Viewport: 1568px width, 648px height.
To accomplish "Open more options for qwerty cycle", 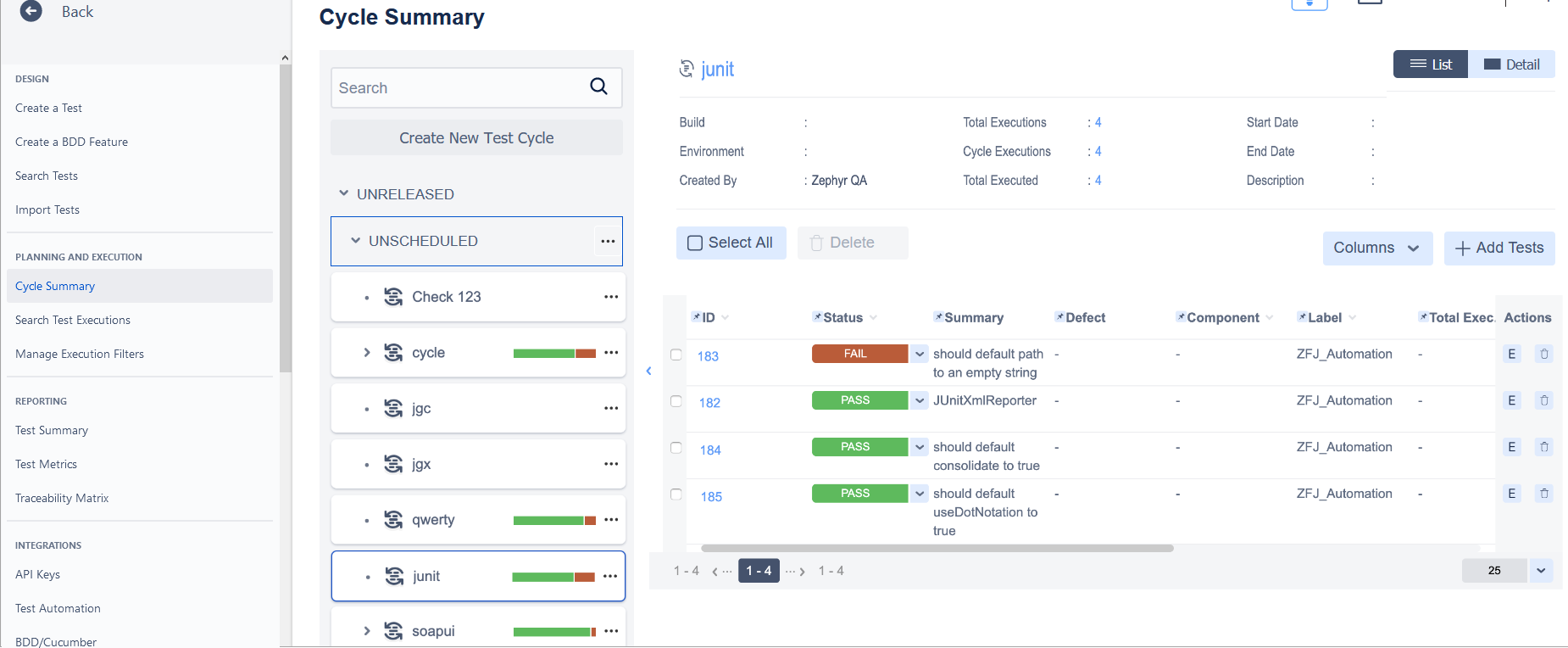I will [x=611, y=520].
